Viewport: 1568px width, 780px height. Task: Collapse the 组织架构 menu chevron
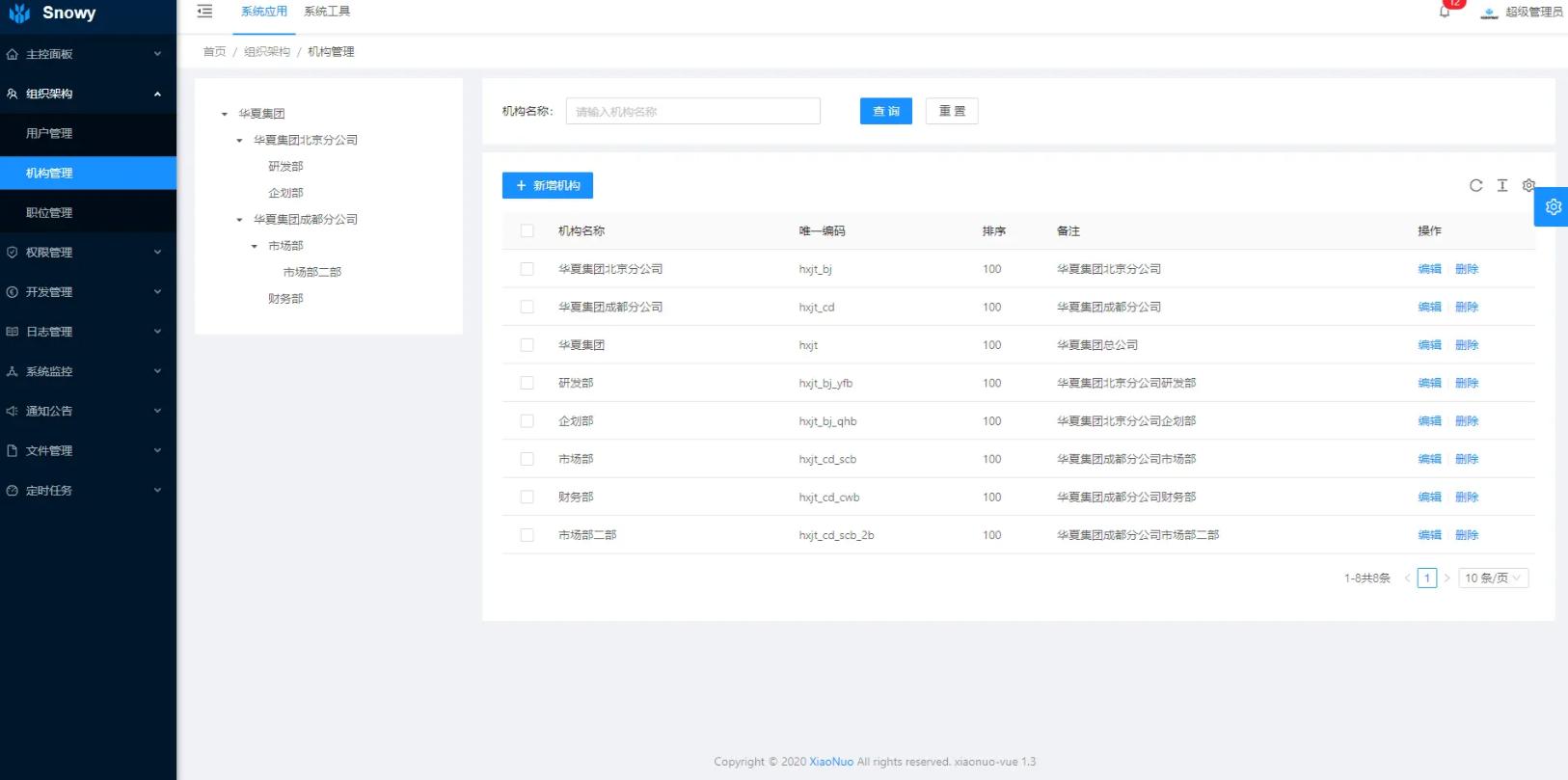157,94
